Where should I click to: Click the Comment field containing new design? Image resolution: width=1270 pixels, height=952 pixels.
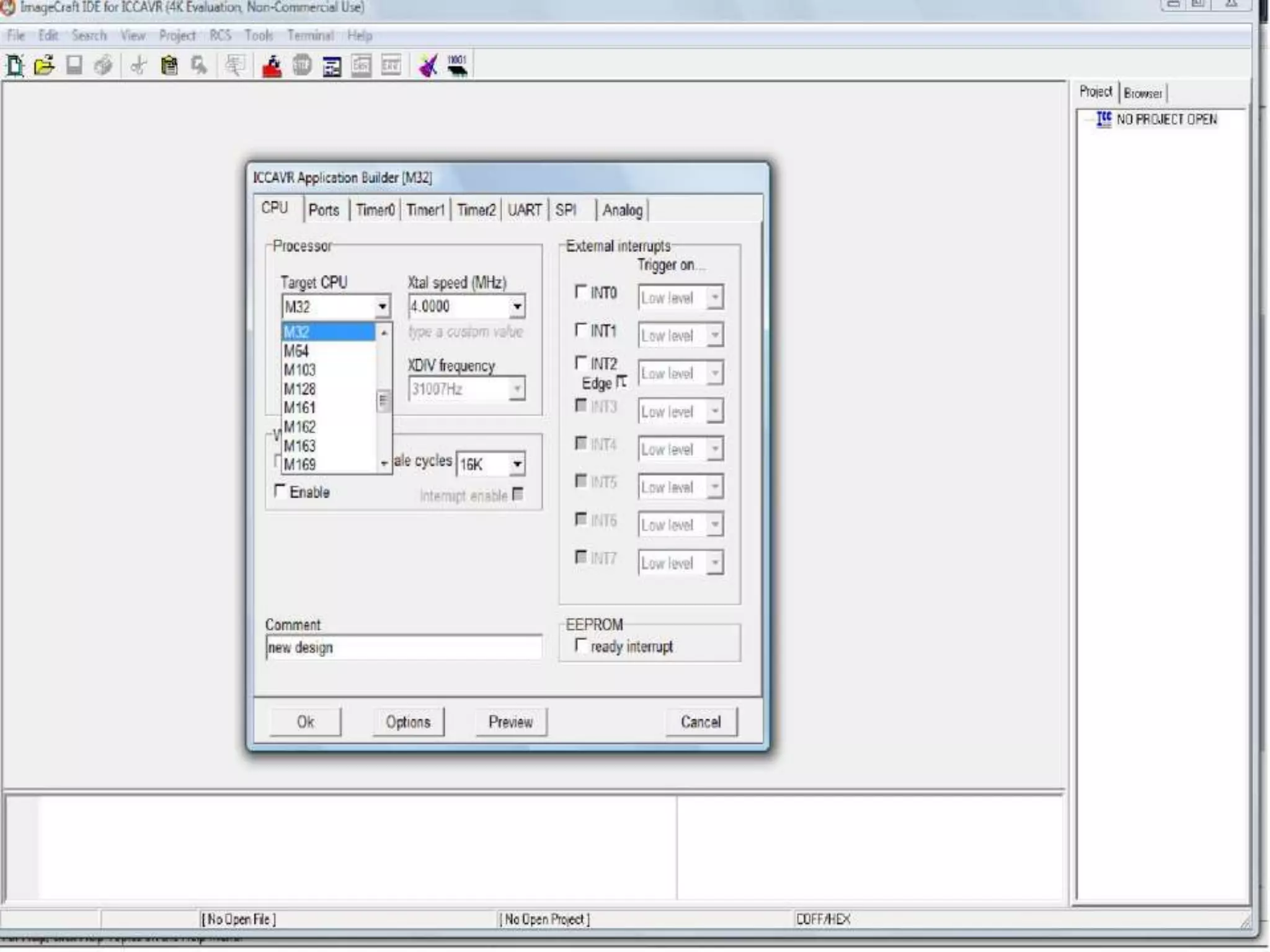(x=404, y=647)
